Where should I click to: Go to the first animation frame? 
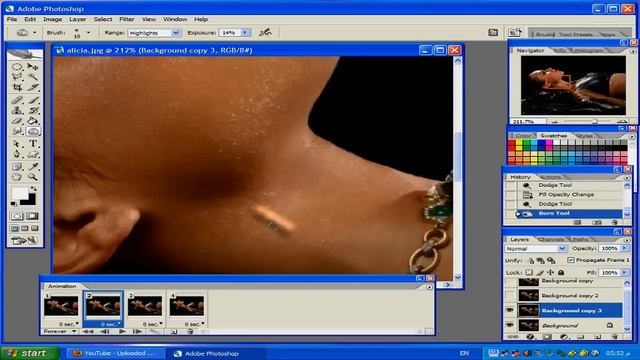point(88,331)
